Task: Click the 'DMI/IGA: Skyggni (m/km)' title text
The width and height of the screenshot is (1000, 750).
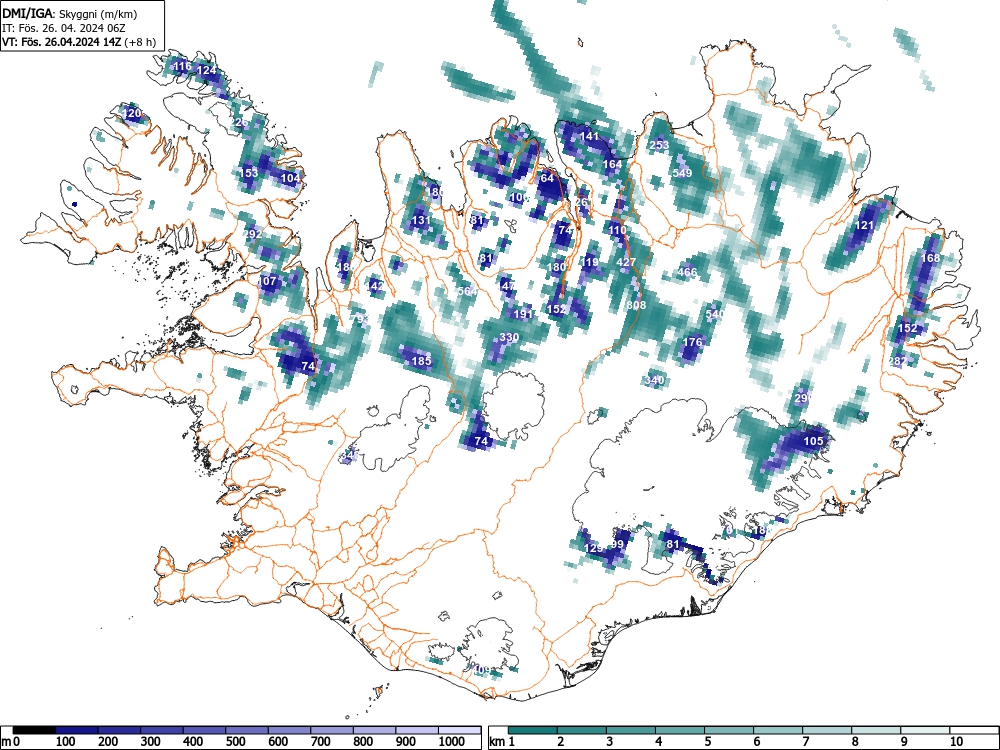Action: point(69,13)
